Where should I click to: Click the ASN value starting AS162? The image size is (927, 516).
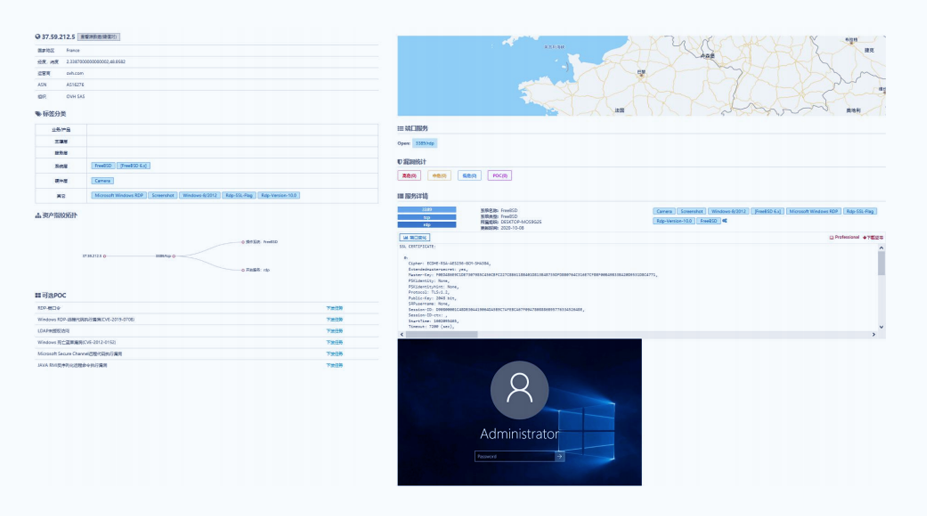pyautogui.click(x=75, y=85)
